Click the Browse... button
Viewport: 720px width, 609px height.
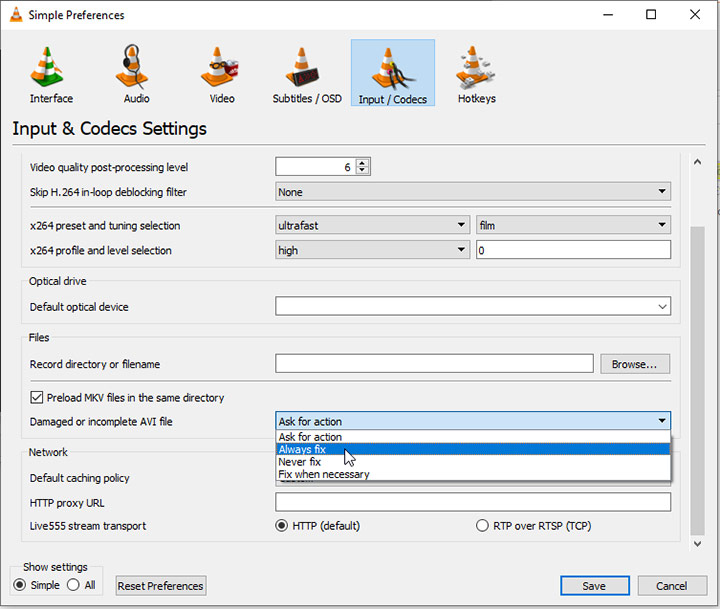click(634, 364)
